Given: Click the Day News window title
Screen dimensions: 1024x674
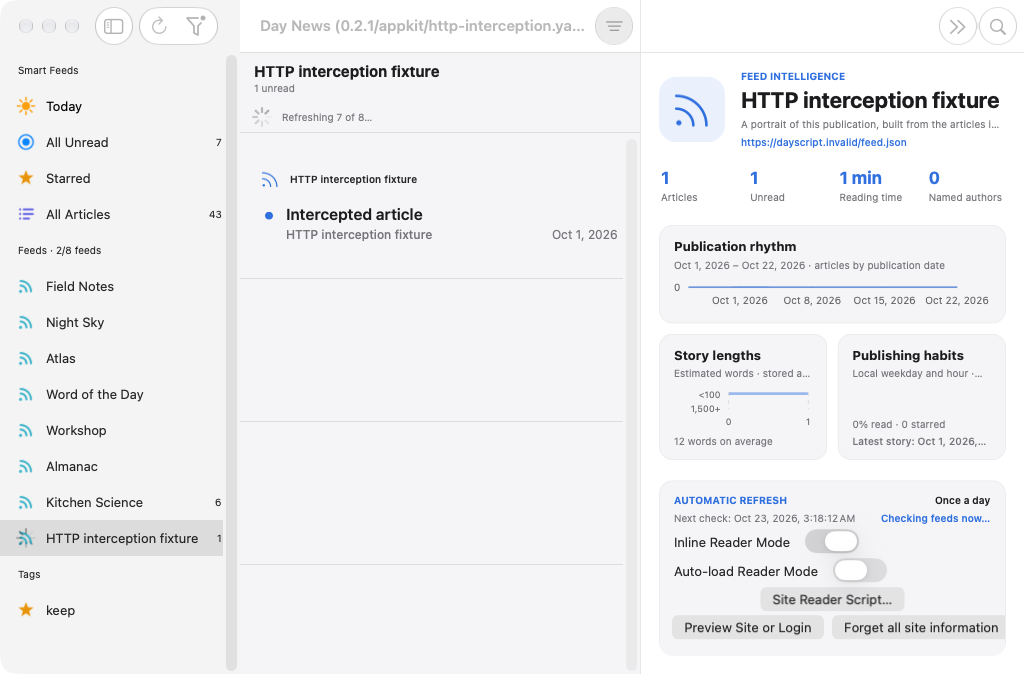Looking at the screenshot, I should [x=422, y=26].
